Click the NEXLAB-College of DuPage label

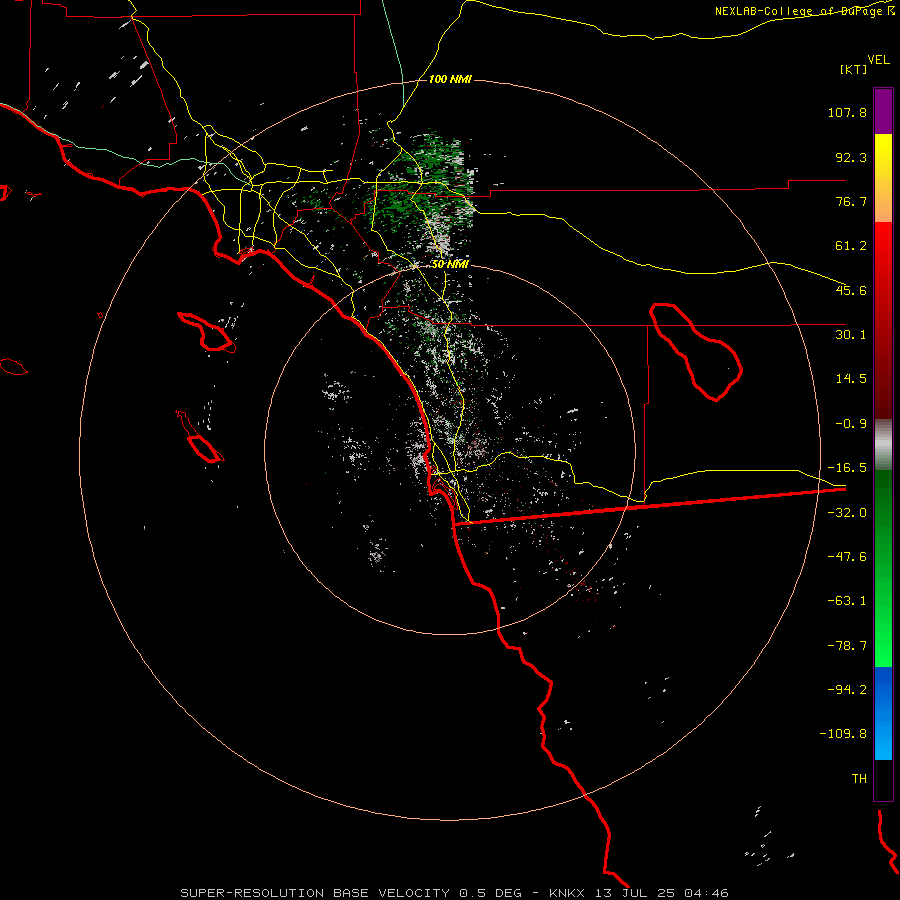[805, 11]
